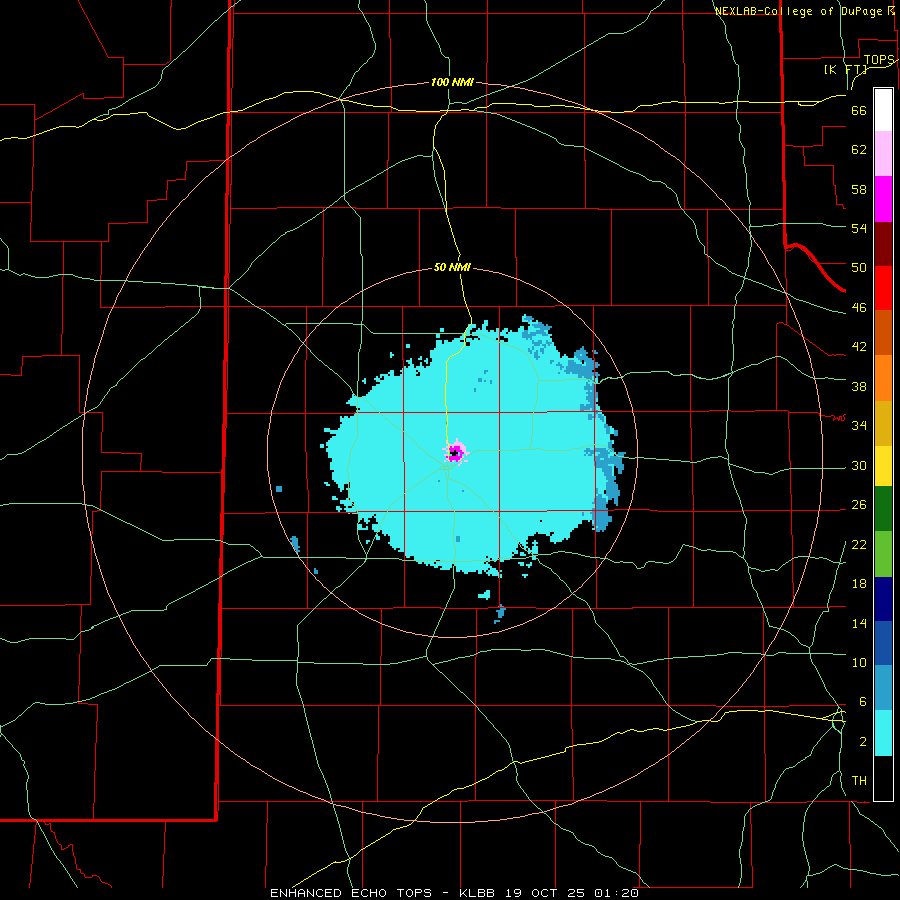Click the "ENHANCED ECHO TOPS - KLBB" caption
Image resolution: width=900 pixels, height=900 pixels.
pos(382,893)
